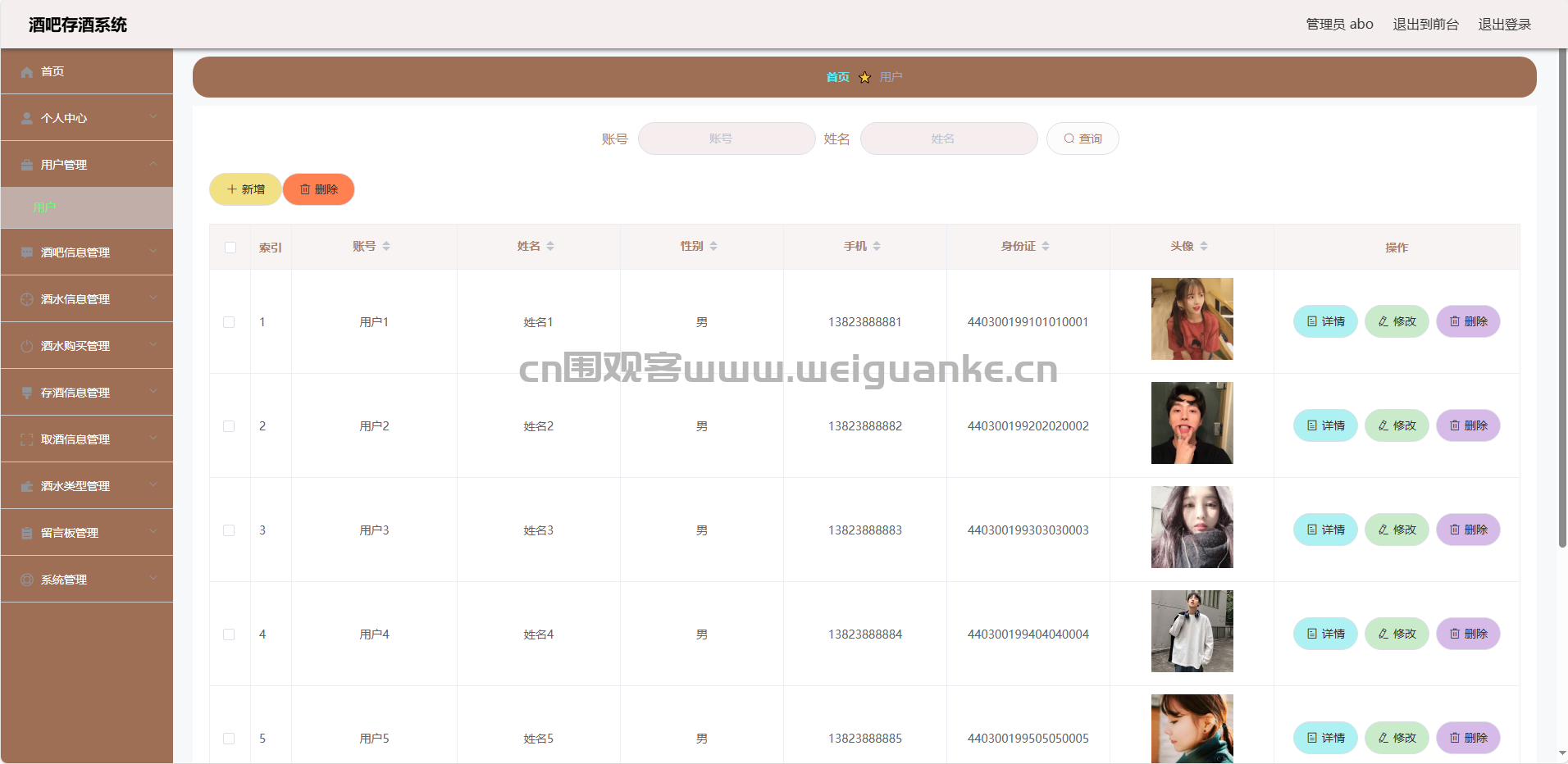
Task: Expand the 取酒信息管理 chevron
Action: [x=153, y=439]
